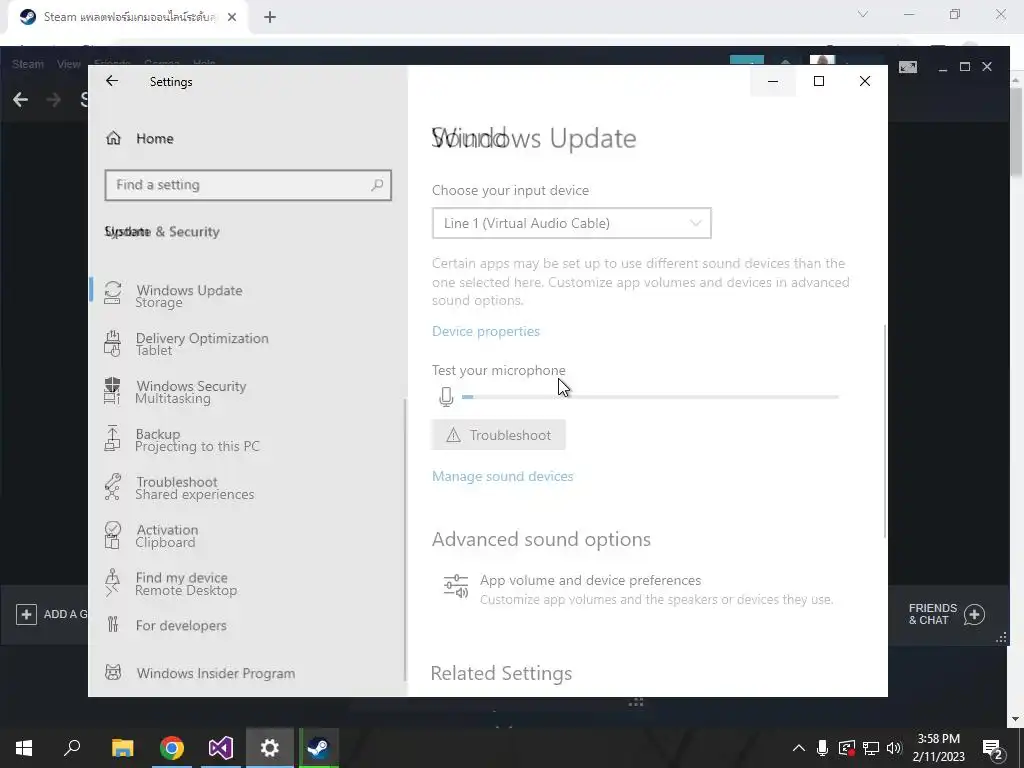Go back using Settings window back arrow
This screenshot has height=768, width=1024.
click(112, 81)
